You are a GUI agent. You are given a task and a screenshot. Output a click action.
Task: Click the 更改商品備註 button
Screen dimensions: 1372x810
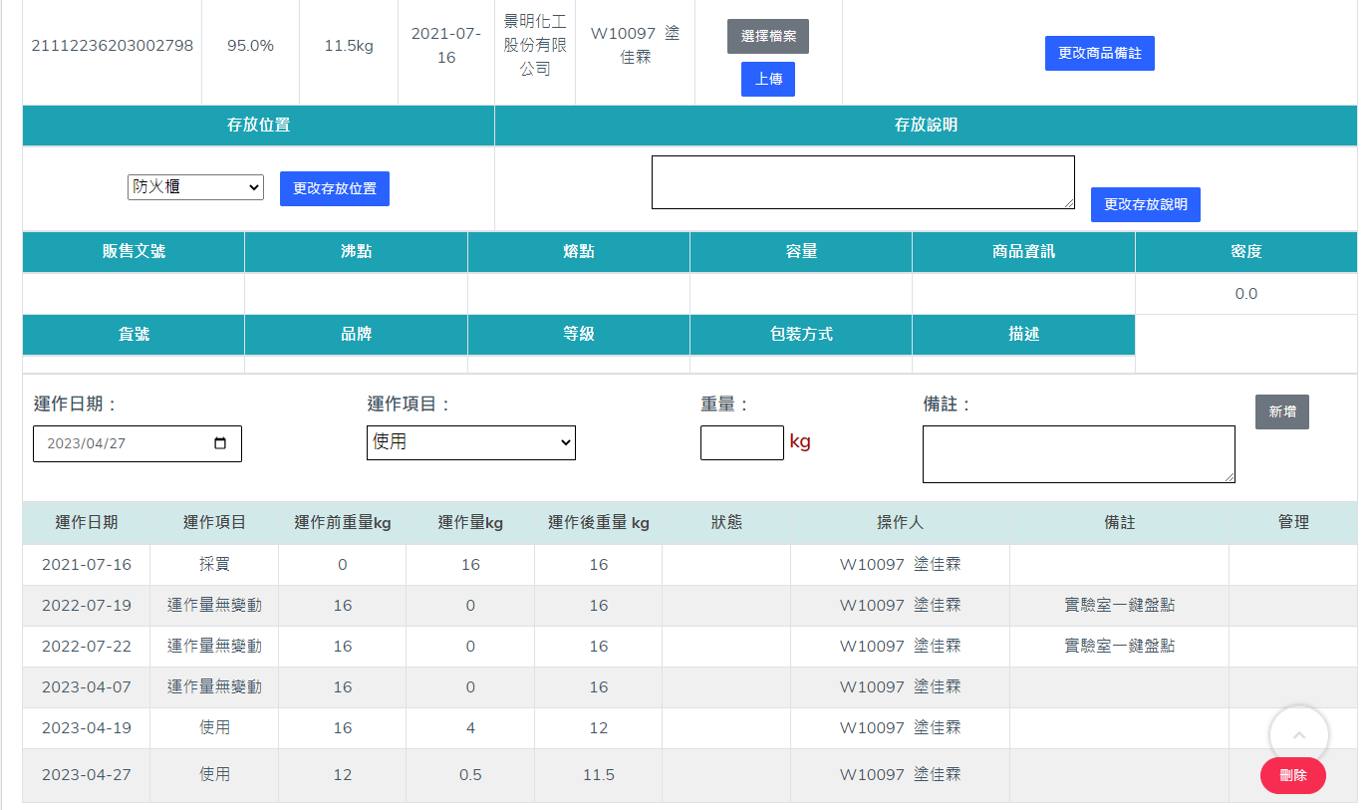1099,53
